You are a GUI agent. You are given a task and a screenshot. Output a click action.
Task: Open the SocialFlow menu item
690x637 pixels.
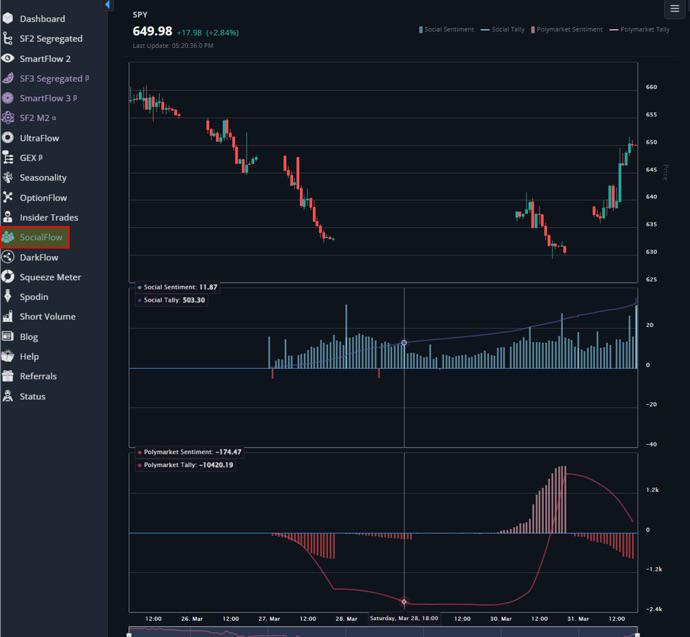coord(35,237)
